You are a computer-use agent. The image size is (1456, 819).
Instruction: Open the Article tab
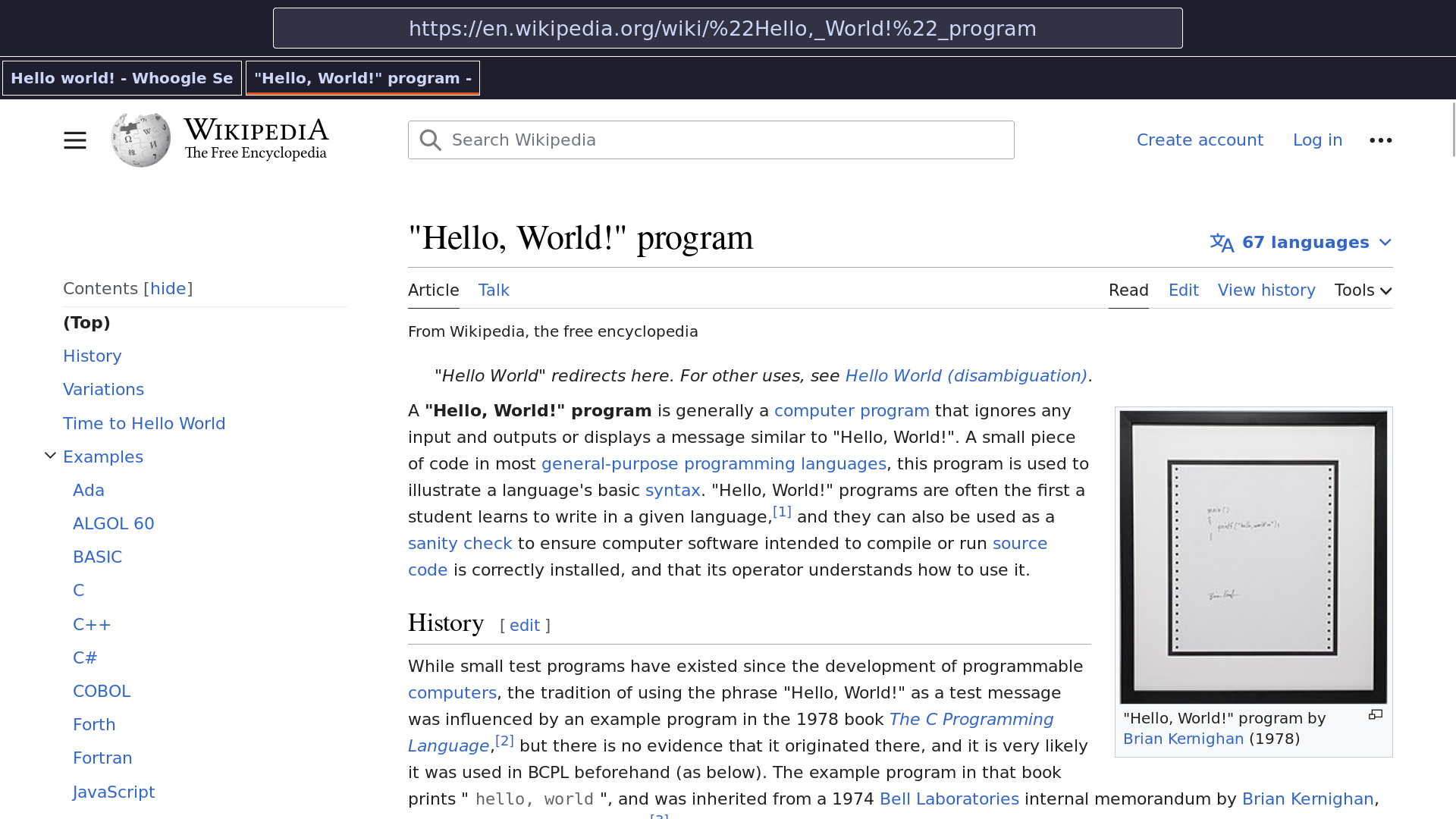click(434, 290)
